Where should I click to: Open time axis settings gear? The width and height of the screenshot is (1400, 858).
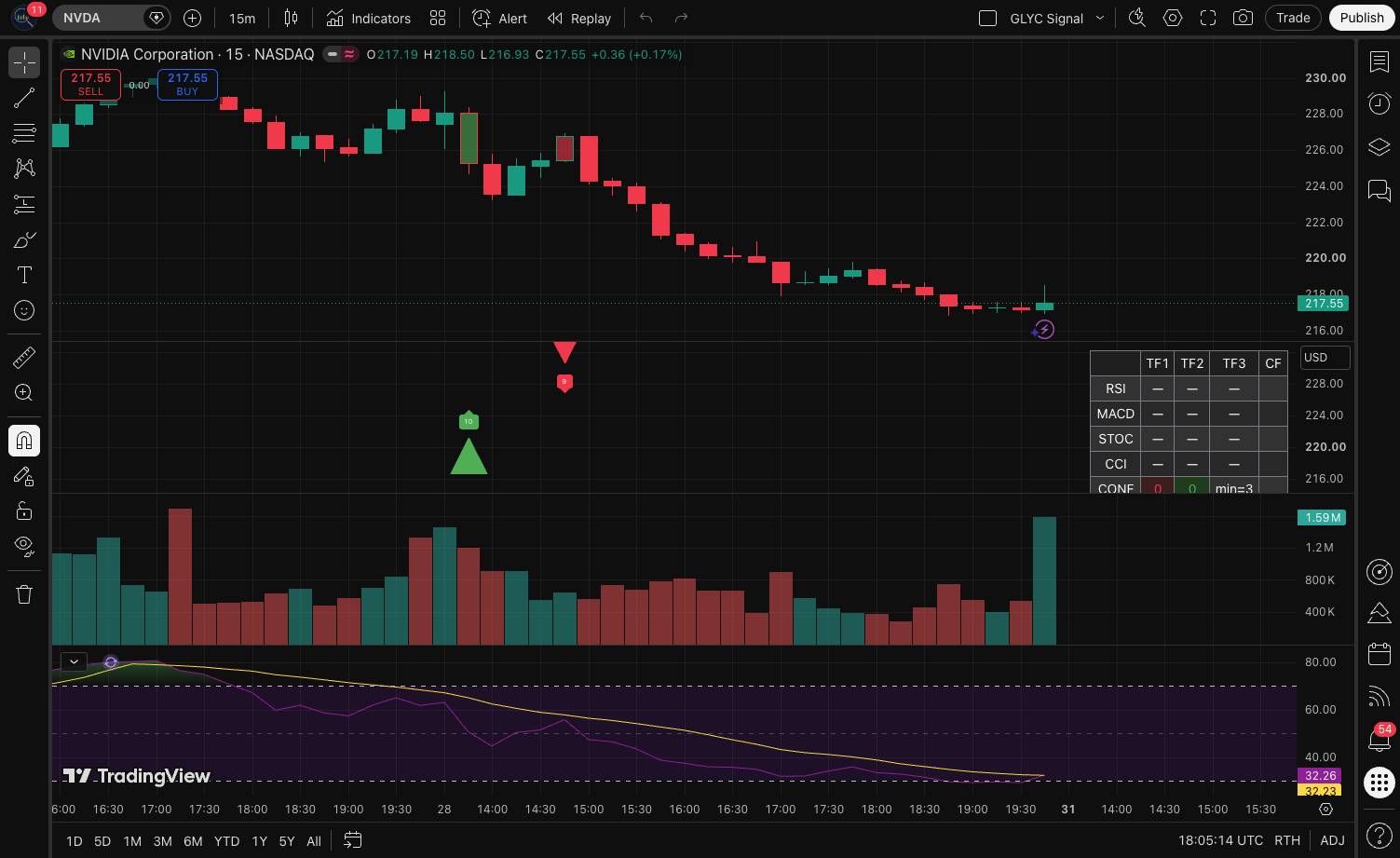pyautogui.click(x=1325, y=810)
